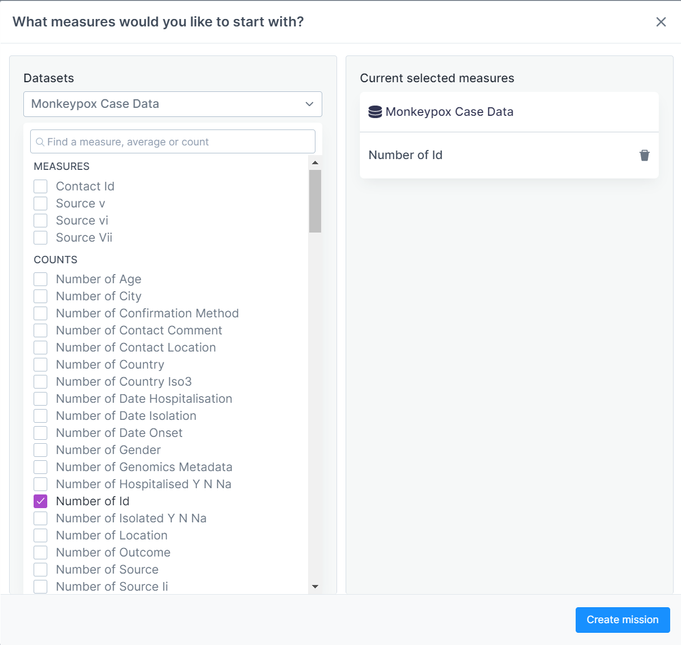The image size is (681, 645).
Task: Click the Monkeypox Case Data database icon
Action: pyautogui.click(x=375, y=112)
